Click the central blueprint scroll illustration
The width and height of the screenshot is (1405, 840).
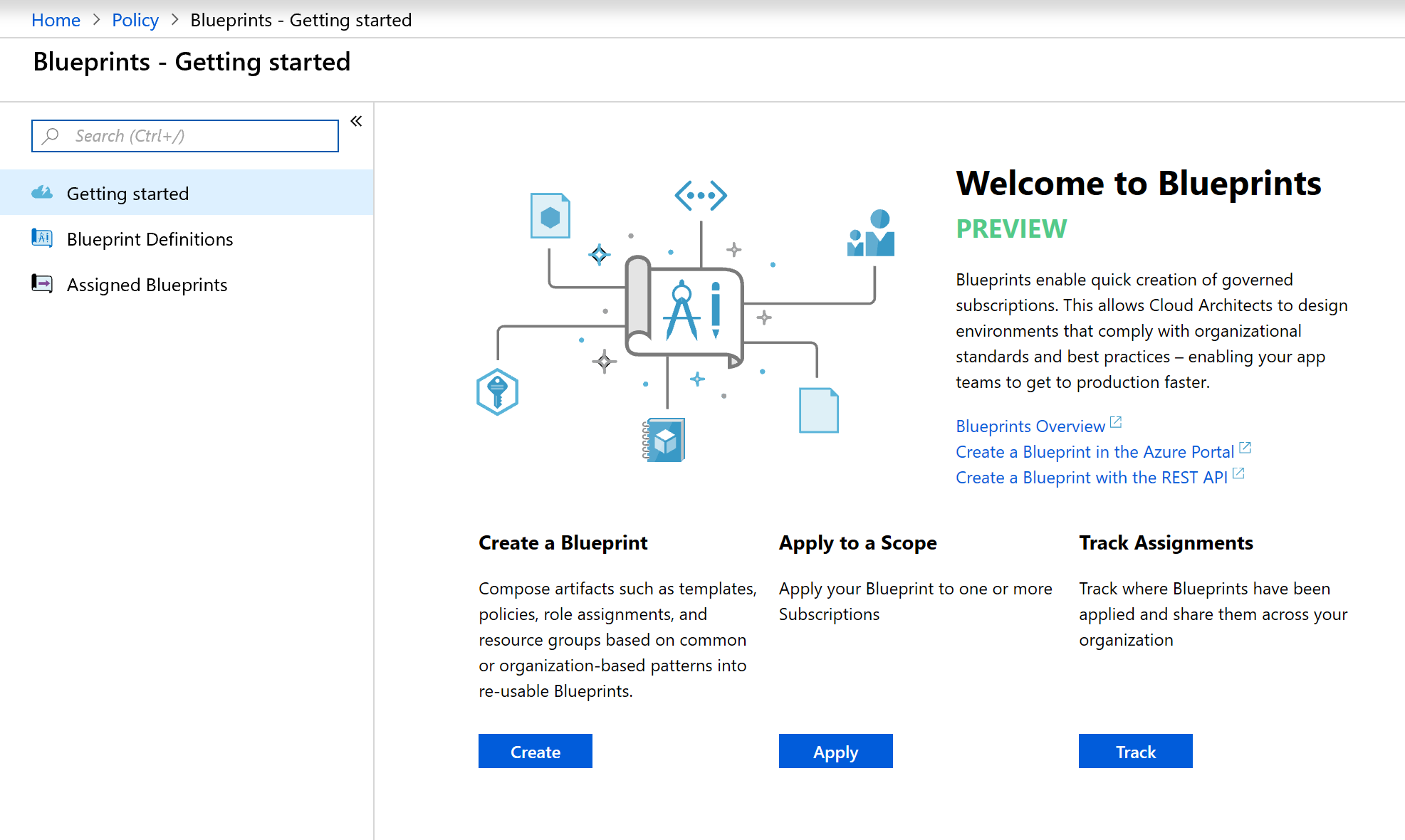[684, 311]
